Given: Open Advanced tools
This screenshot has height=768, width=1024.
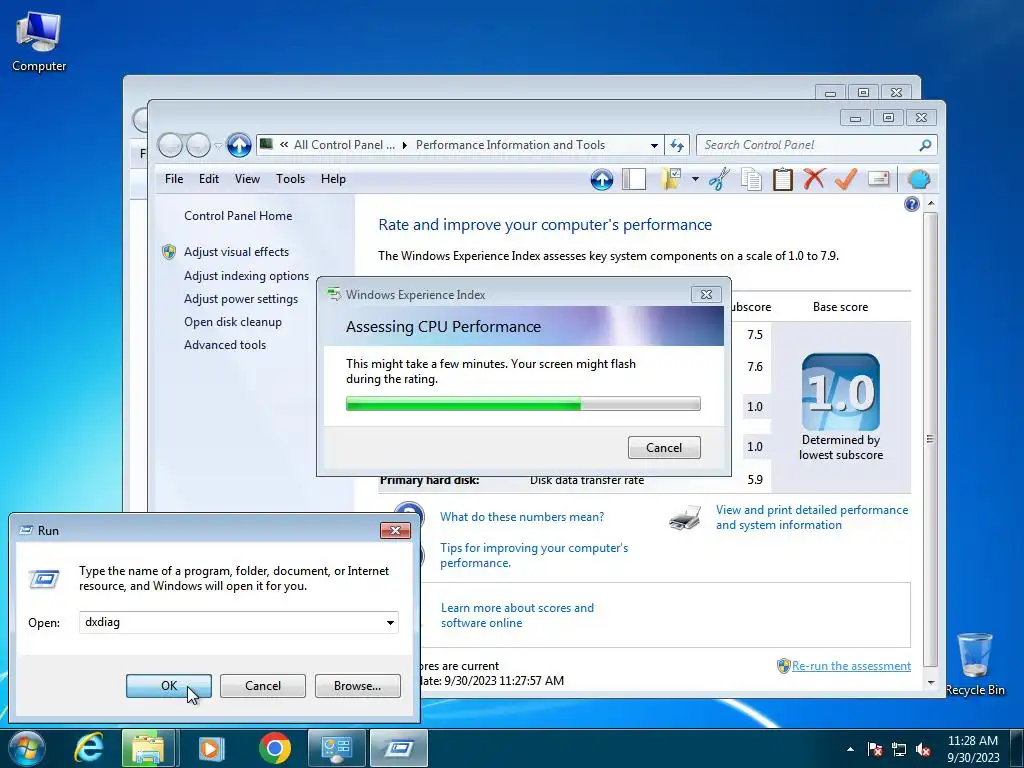Looking at the screenshot, I should click(225, 345).
